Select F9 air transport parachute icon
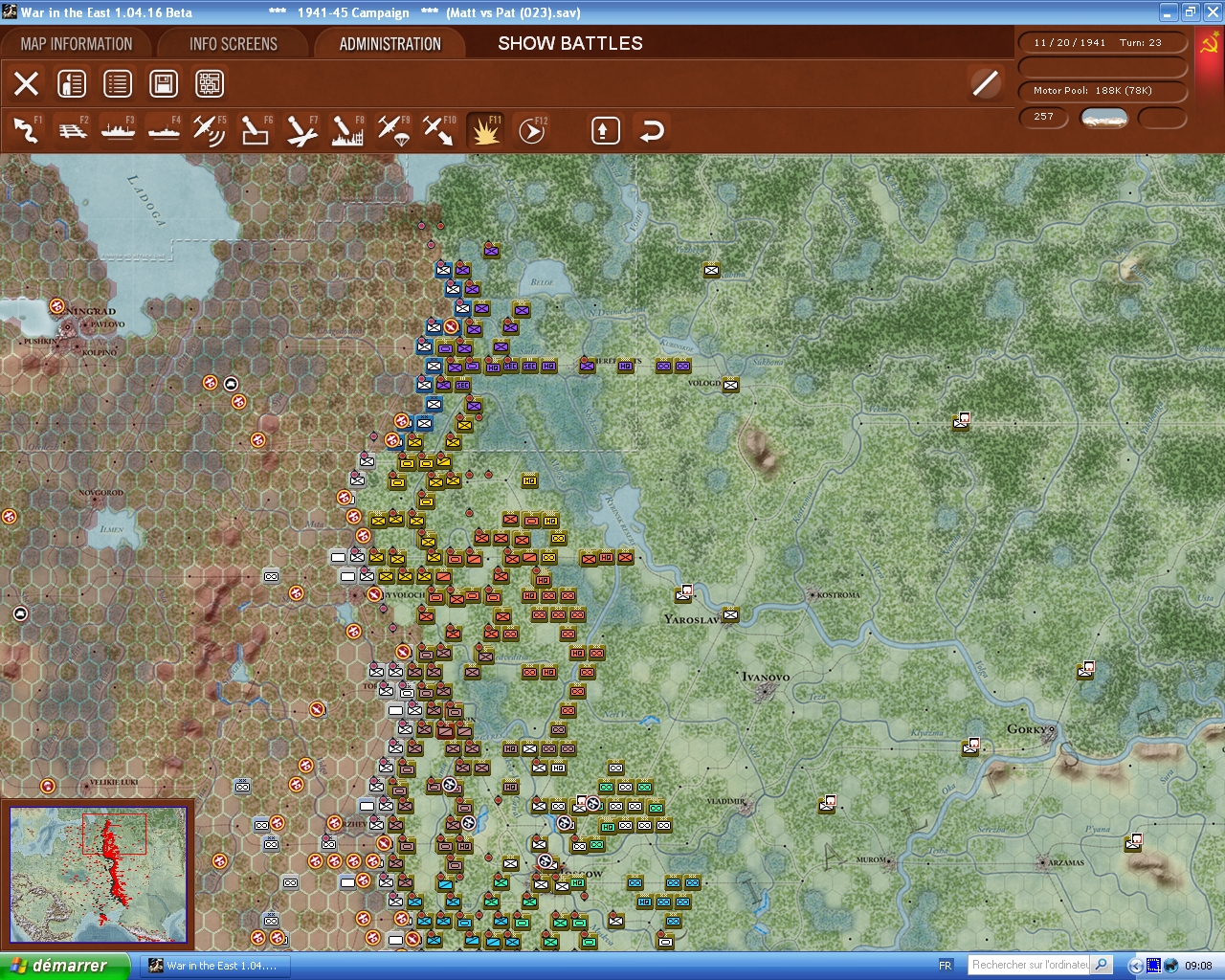This screenshot has height=980, width=1225. [393, 130]
